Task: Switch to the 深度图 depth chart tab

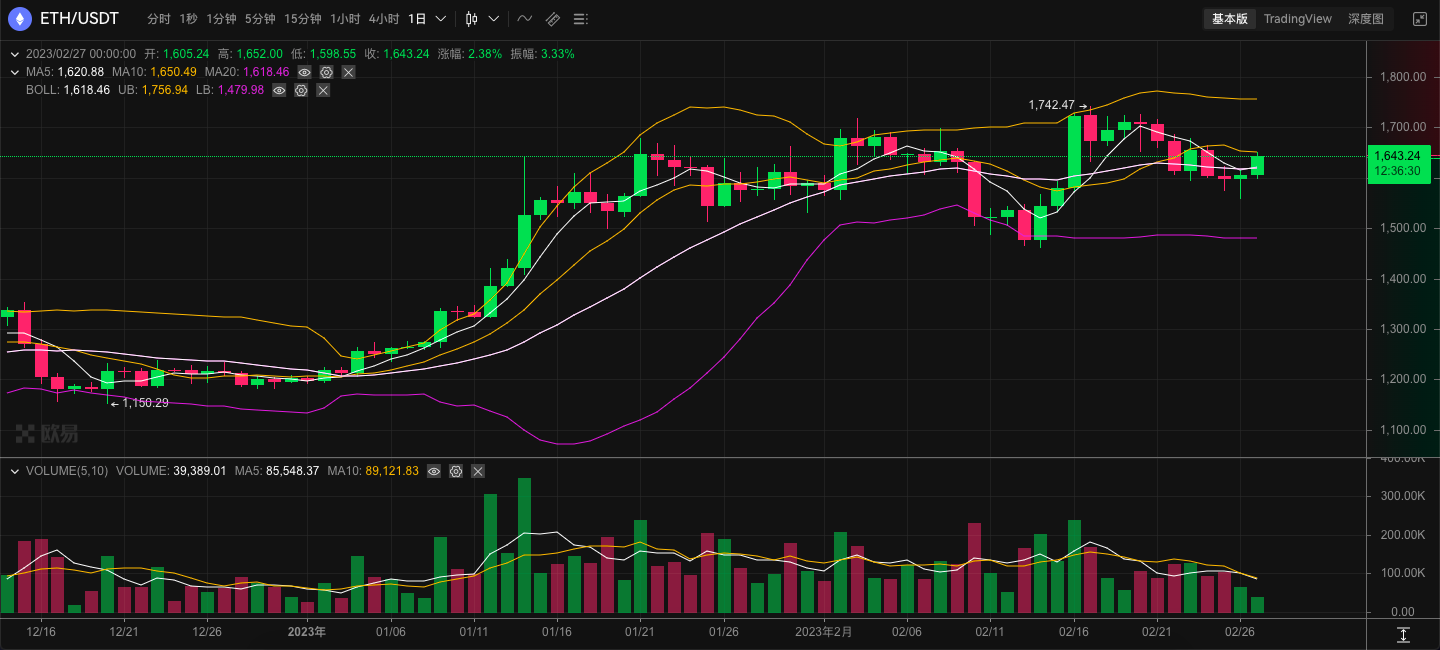Action: [x=1365, y=19]
